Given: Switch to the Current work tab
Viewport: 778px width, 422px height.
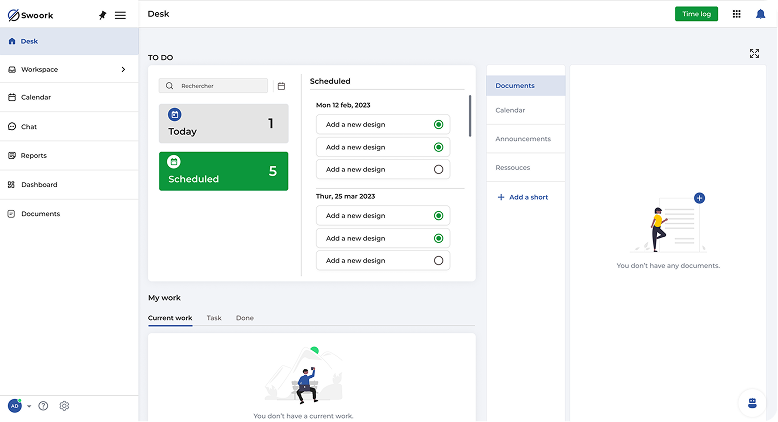Looking at the screenshot, I should point(170,318).
